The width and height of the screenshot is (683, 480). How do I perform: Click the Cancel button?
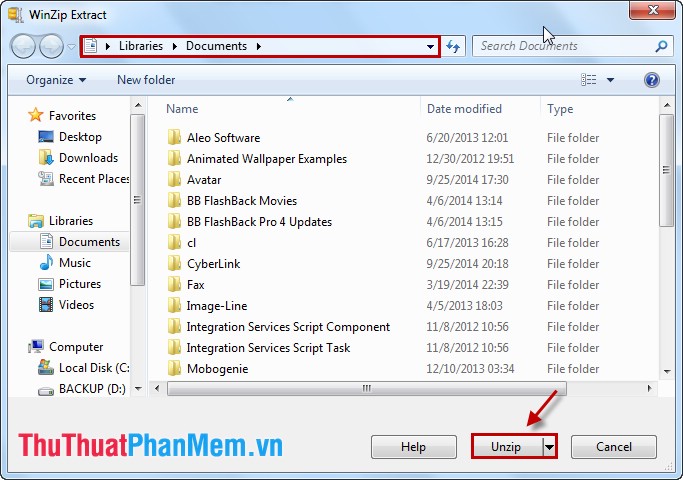[613, 447]
